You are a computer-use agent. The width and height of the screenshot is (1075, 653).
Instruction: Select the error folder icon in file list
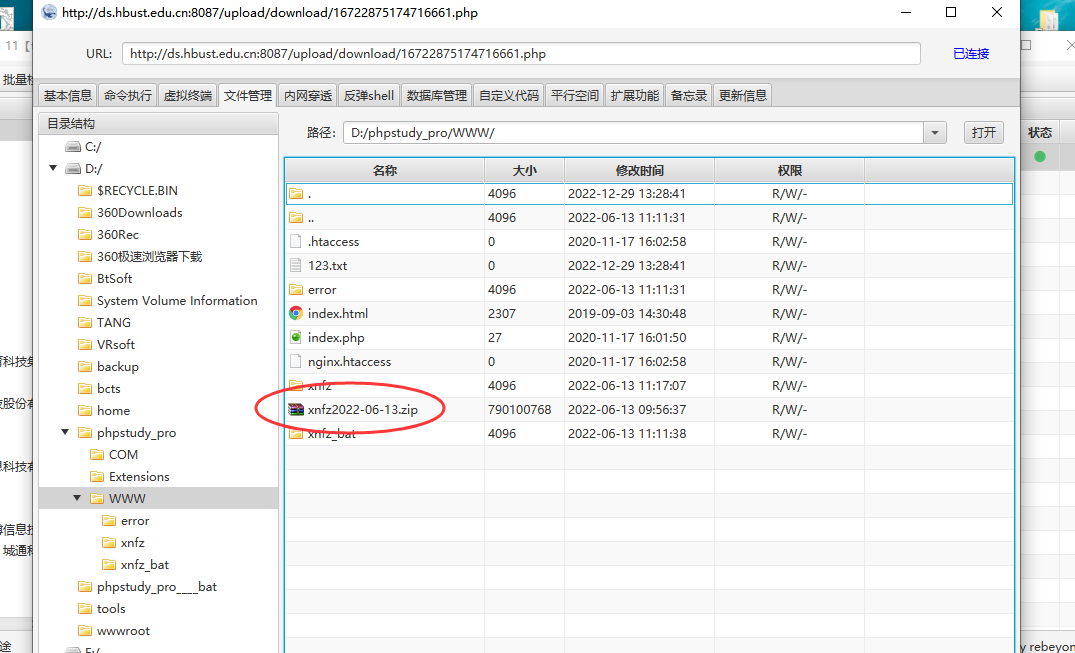tap(295, 289)
